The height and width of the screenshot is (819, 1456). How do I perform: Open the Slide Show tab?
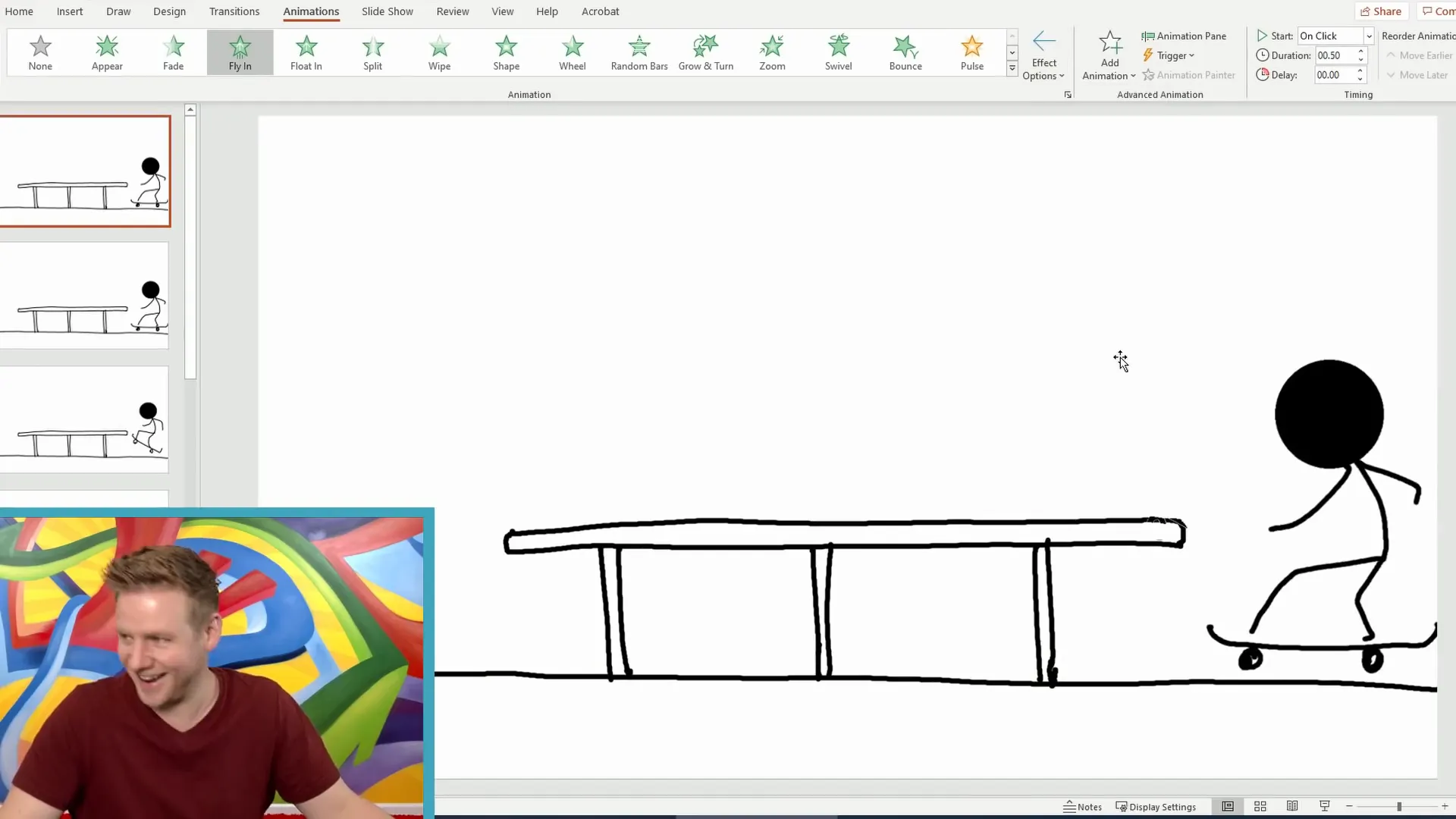pyautogui.click(x=387, y=11)
